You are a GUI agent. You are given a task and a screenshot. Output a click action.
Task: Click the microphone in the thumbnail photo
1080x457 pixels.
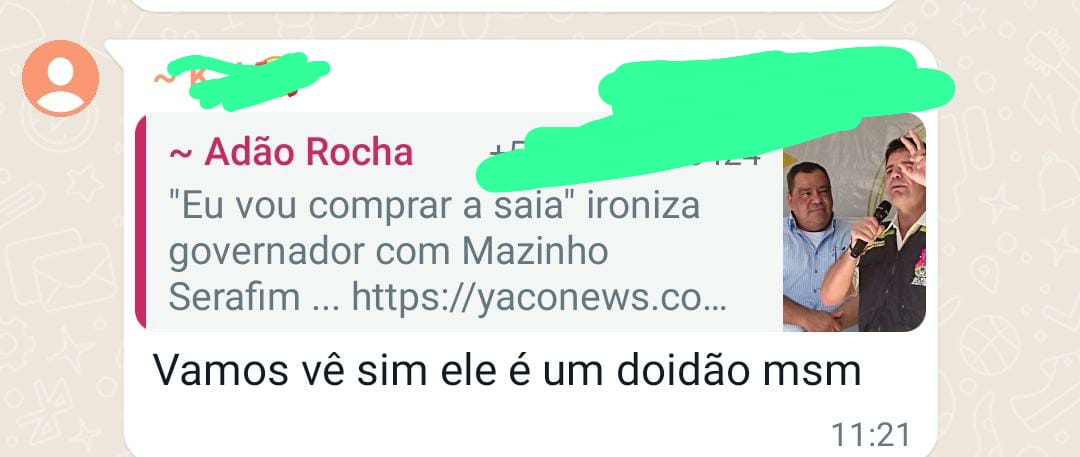pos(871,228)
